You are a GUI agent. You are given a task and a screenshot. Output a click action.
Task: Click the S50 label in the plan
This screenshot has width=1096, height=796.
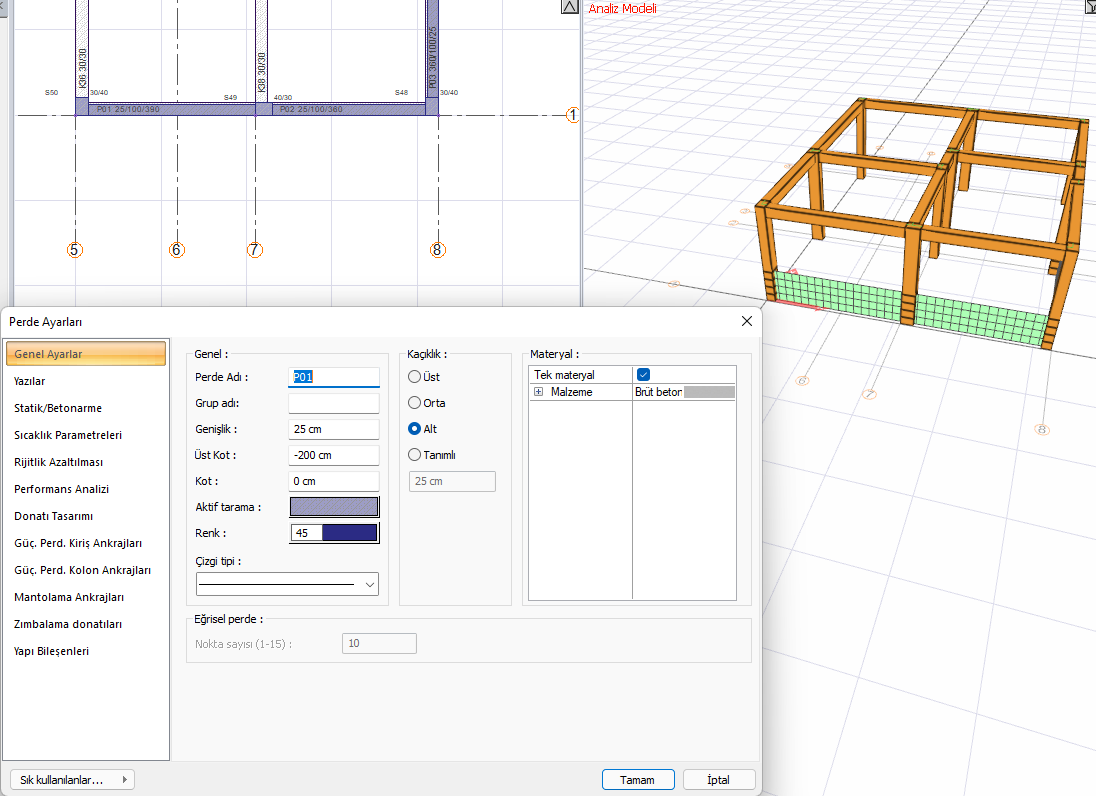[52, 92]
